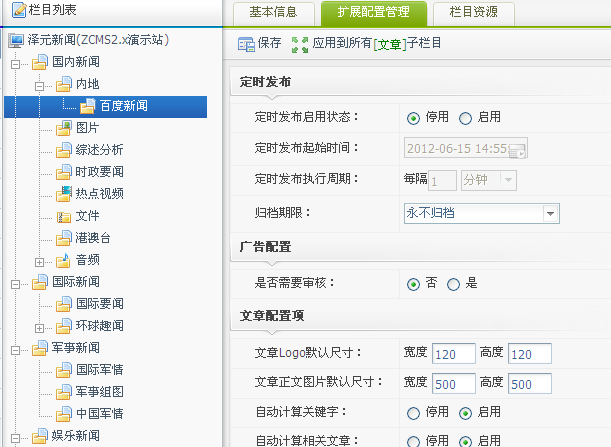Open calendar picker beside 定时发布起始时间
611x447 pixels.
[x=516, y=150]
